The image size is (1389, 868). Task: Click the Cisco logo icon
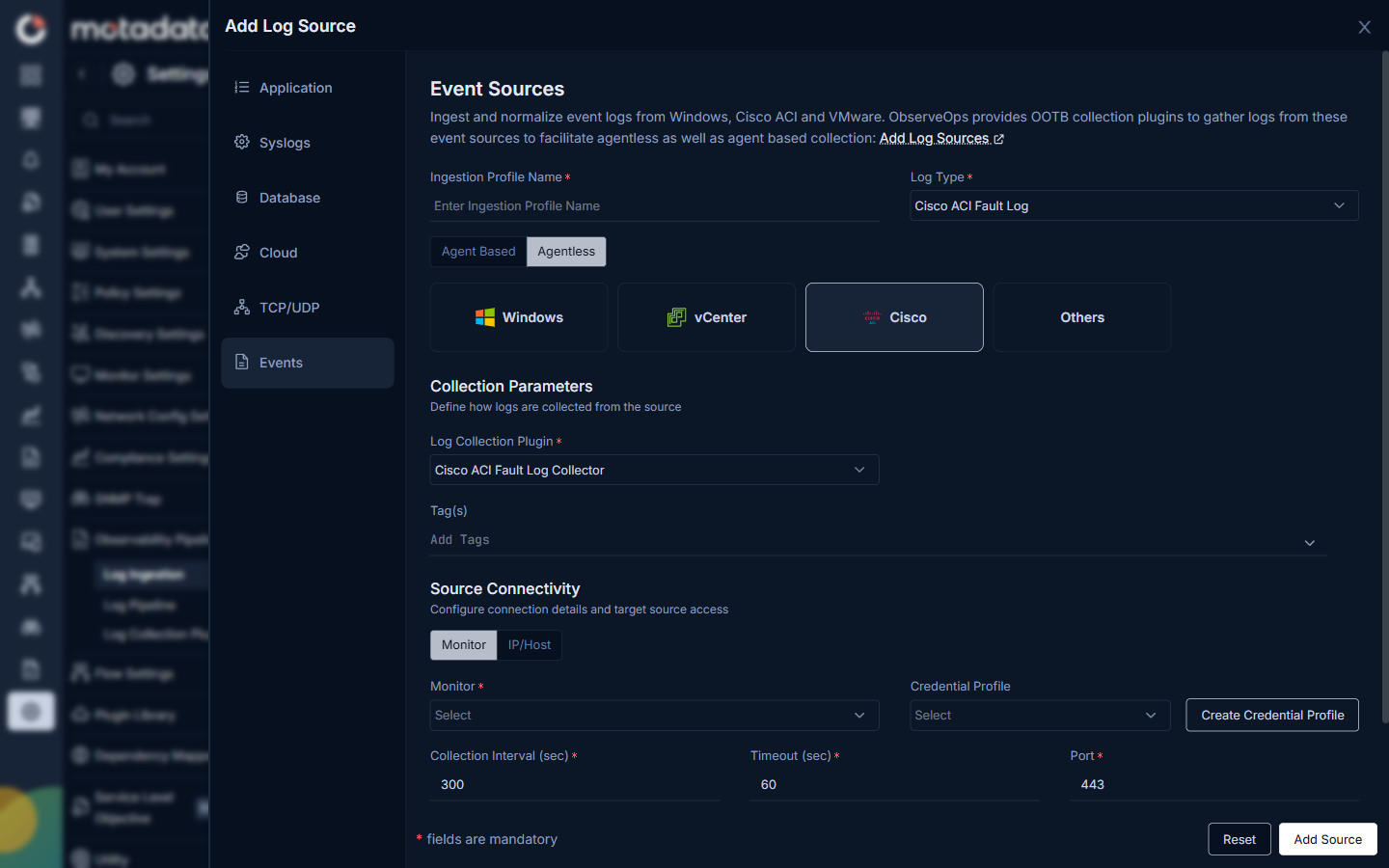point(872,317)
